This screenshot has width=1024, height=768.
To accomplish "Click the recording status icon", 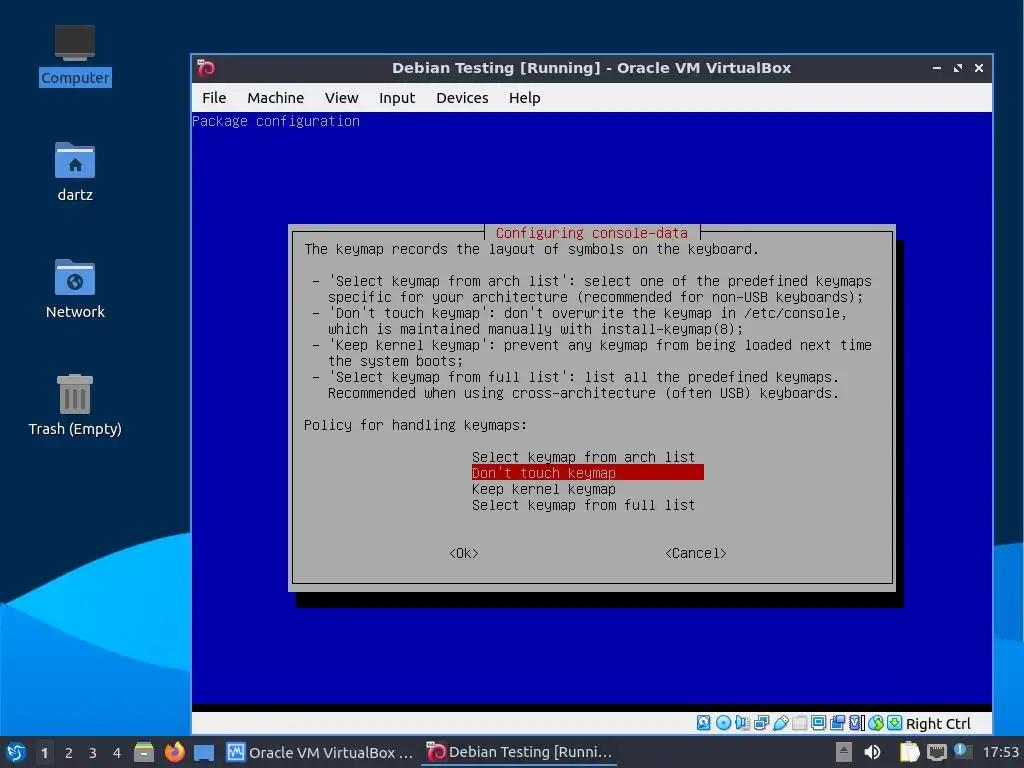I will click(837, 723).
